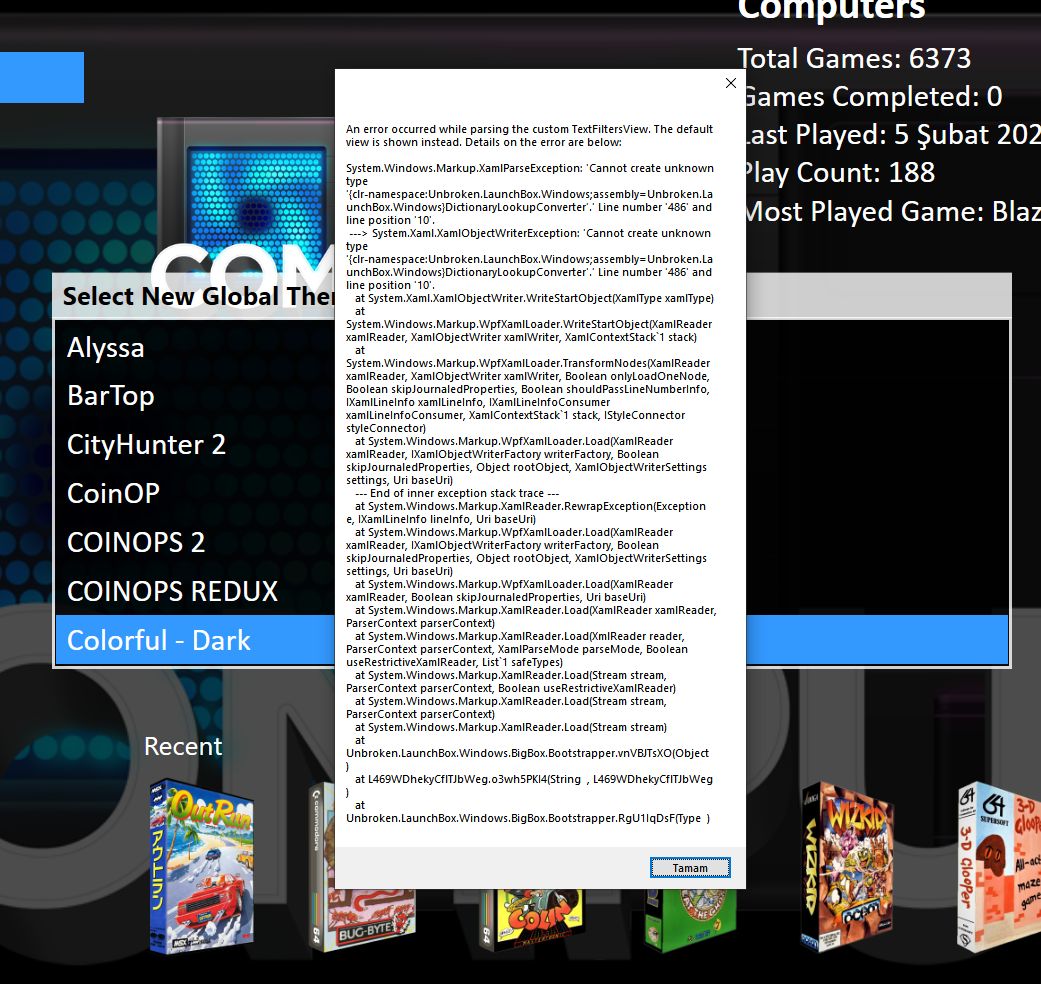Image resolution: width=1041 pixels, height=984 pixels.
Task: Click the Recent section label
Action: point(183,746)
